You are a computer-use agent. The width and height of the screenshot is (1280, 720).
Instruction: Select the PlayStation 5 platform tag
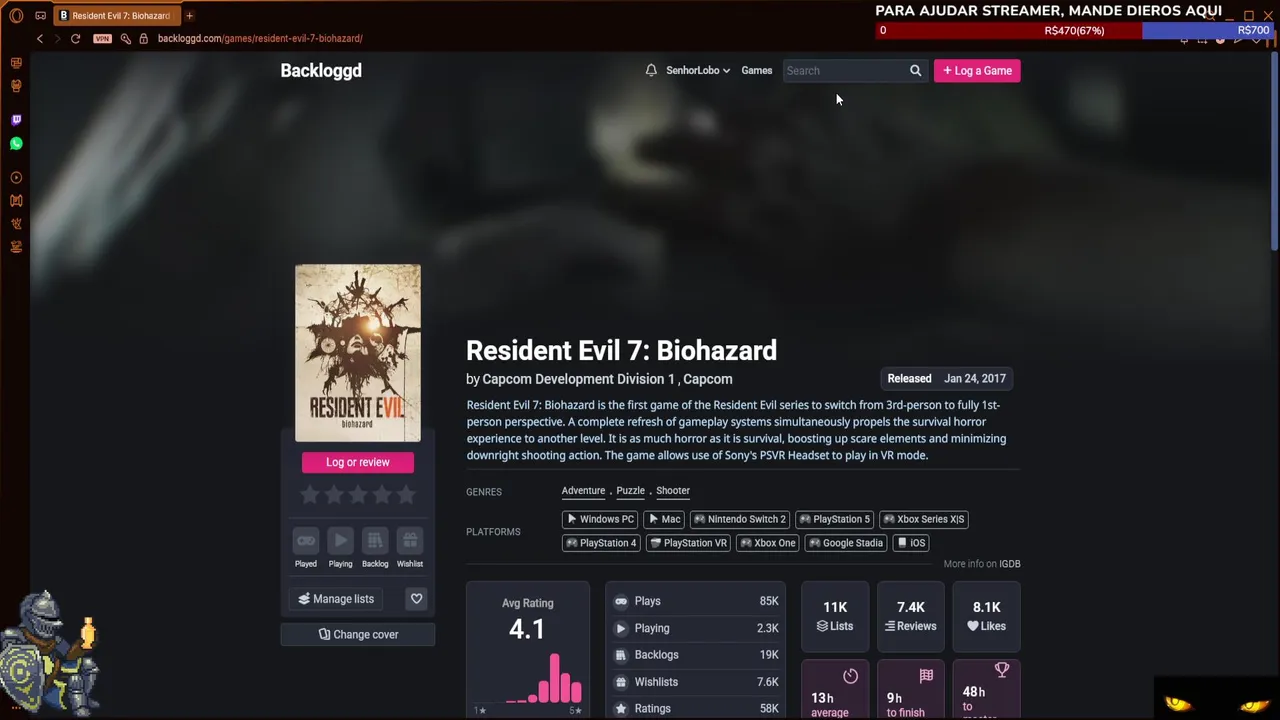click(834, 519)
